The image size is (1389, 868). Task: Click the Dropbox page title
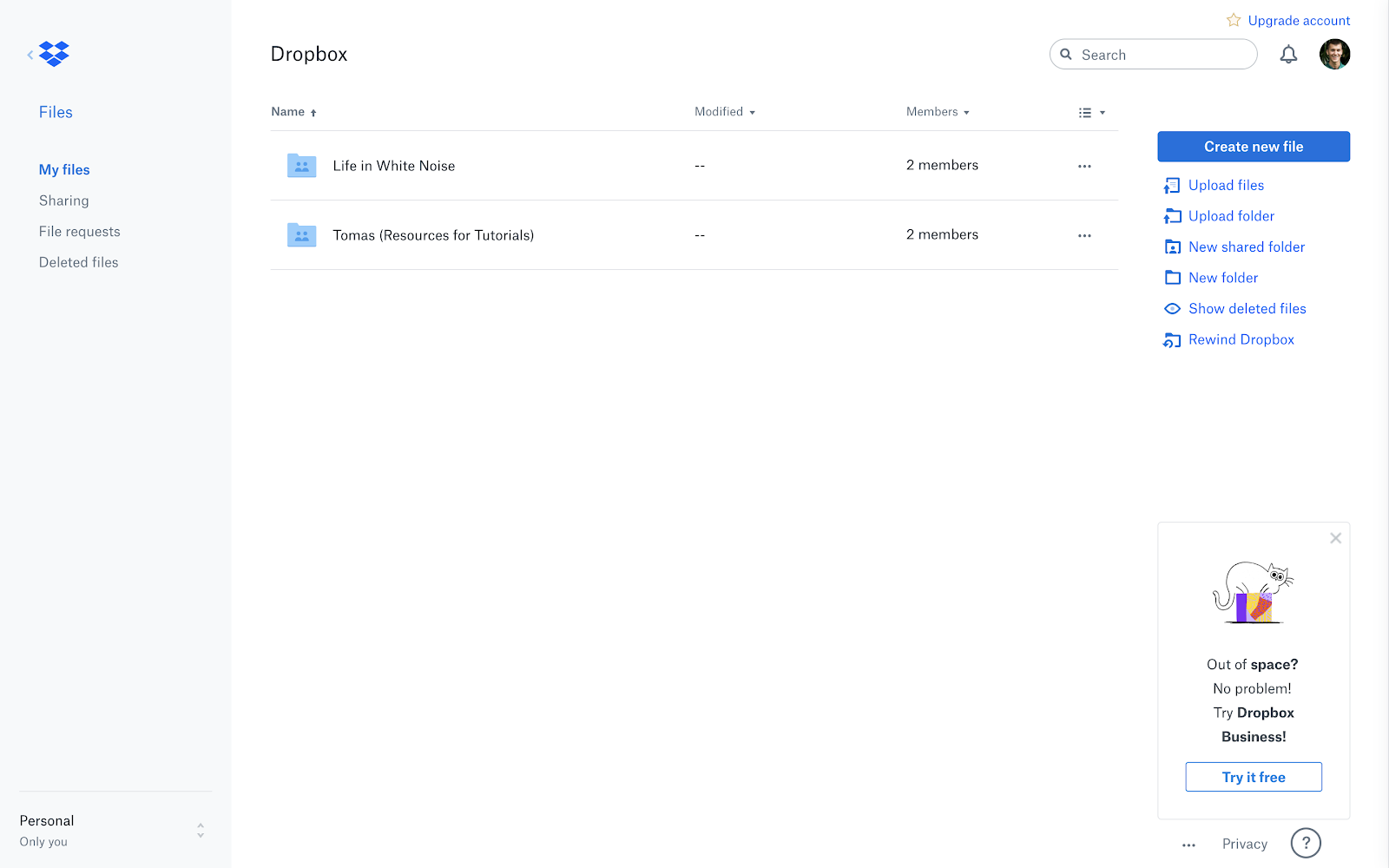click(x=309, y=54)
